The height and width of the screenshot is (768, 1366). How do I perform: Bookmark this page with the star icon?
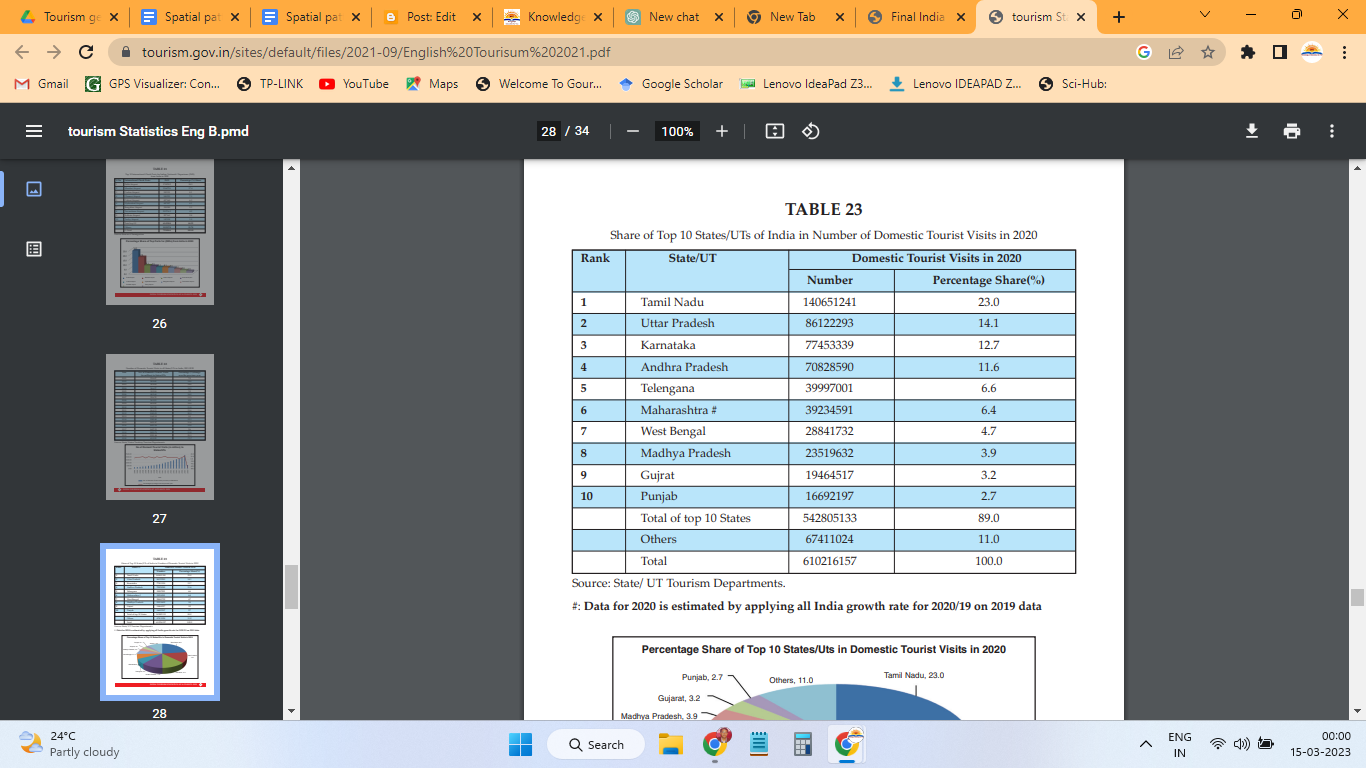pos(1207,52)
